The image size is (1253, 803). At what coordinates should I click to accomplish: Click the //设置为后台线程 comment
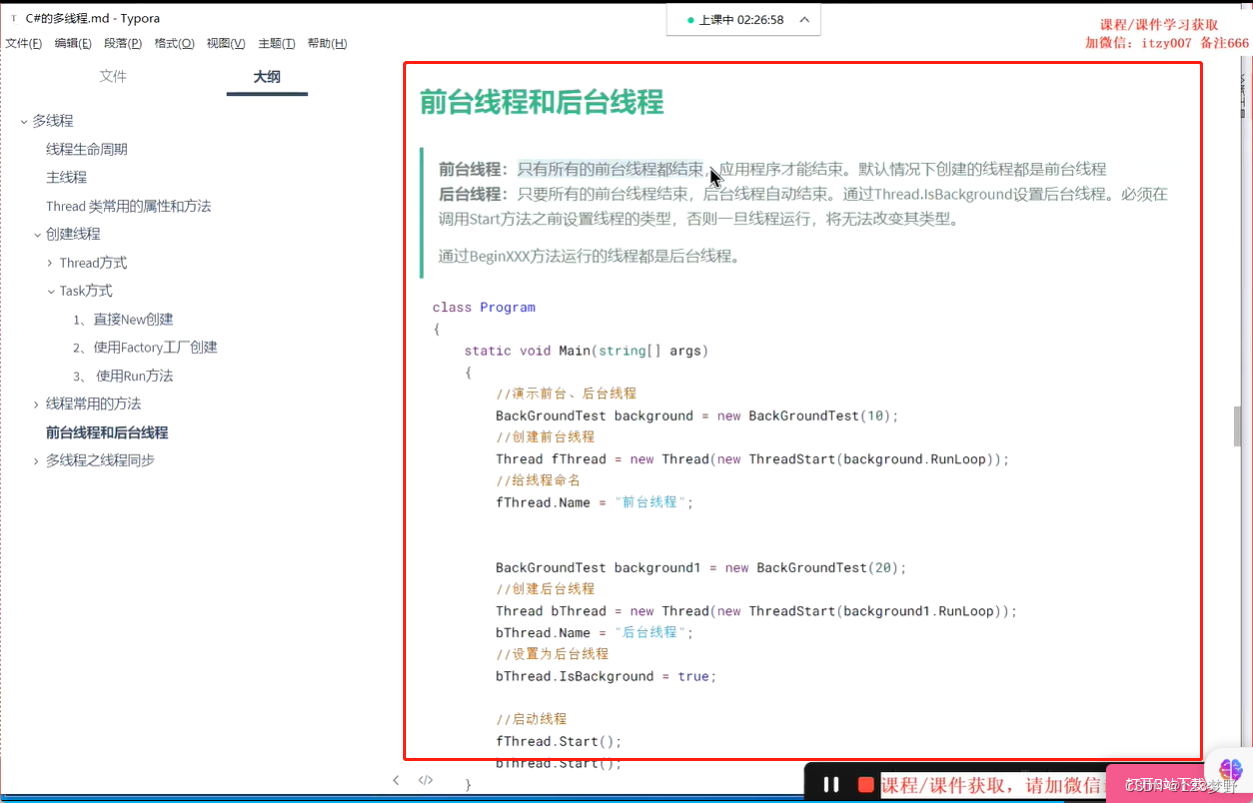(x=552, y=654)
